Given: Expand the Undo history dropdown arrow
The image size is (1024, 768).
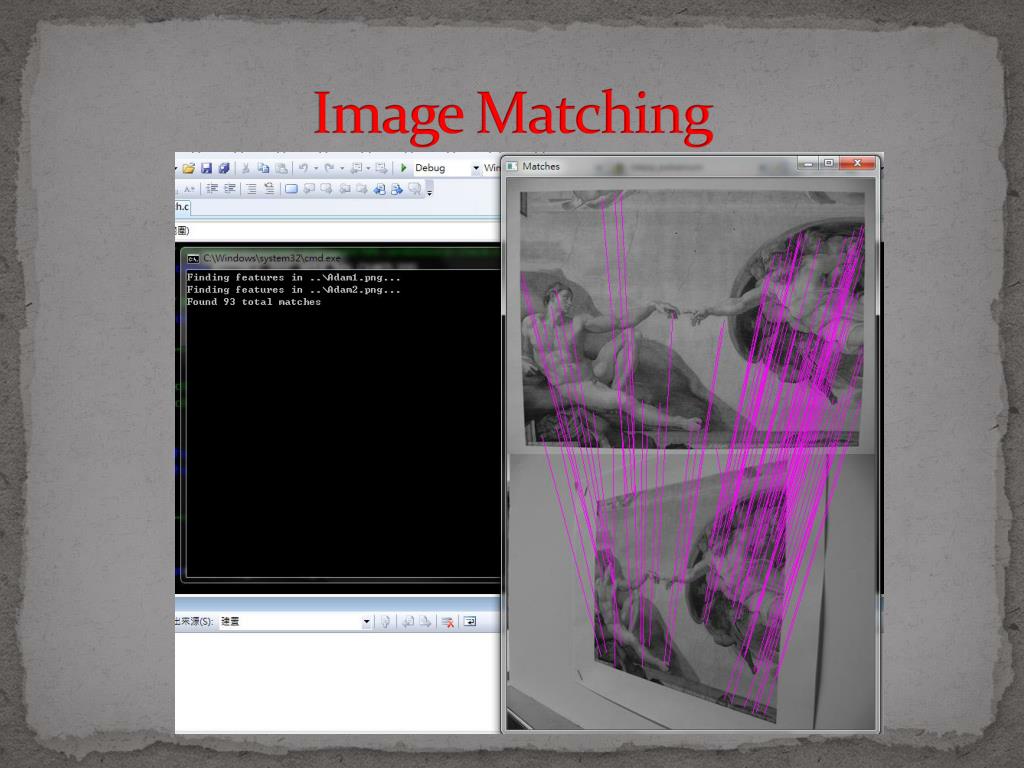Looking at the screenshot, I should point(316,168).
